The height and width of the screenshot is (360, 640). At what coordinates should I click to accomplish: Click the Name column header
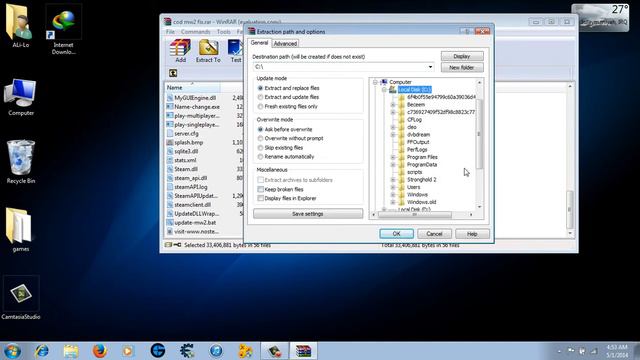click(x=193, y=88)
